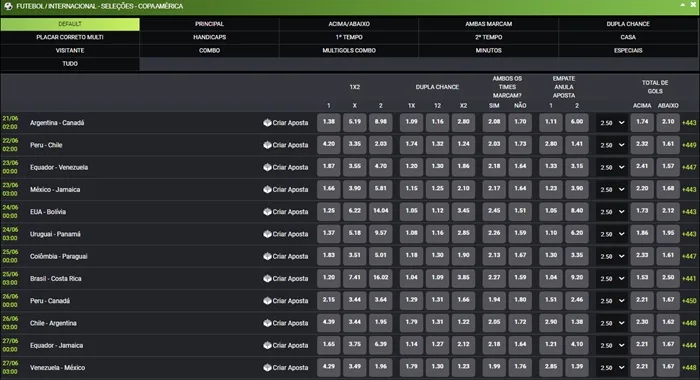Pick double chance X2 at 3.45 for EUA - Bolívia
Screen dimensions: 700x380
(463, 212)
